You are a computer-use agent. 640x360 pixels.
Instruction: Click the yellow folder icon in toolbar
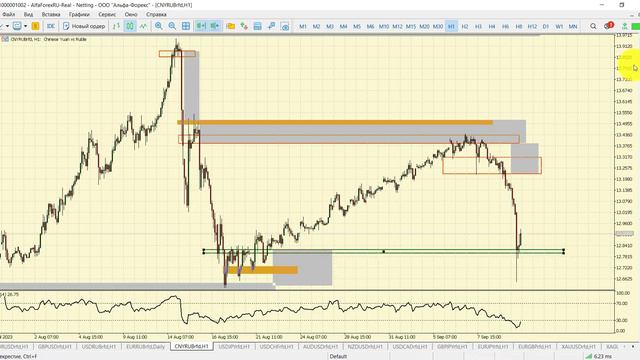(x=231, y=26)
